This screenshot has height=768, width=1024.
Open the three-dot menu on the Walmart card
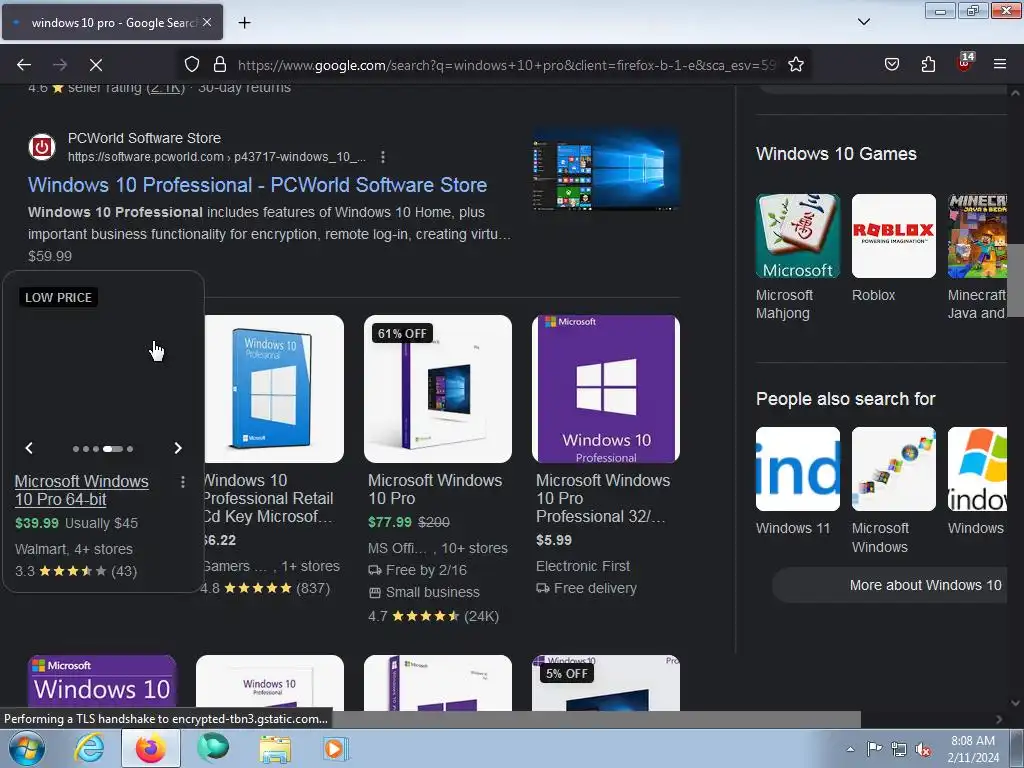[183, 482]
